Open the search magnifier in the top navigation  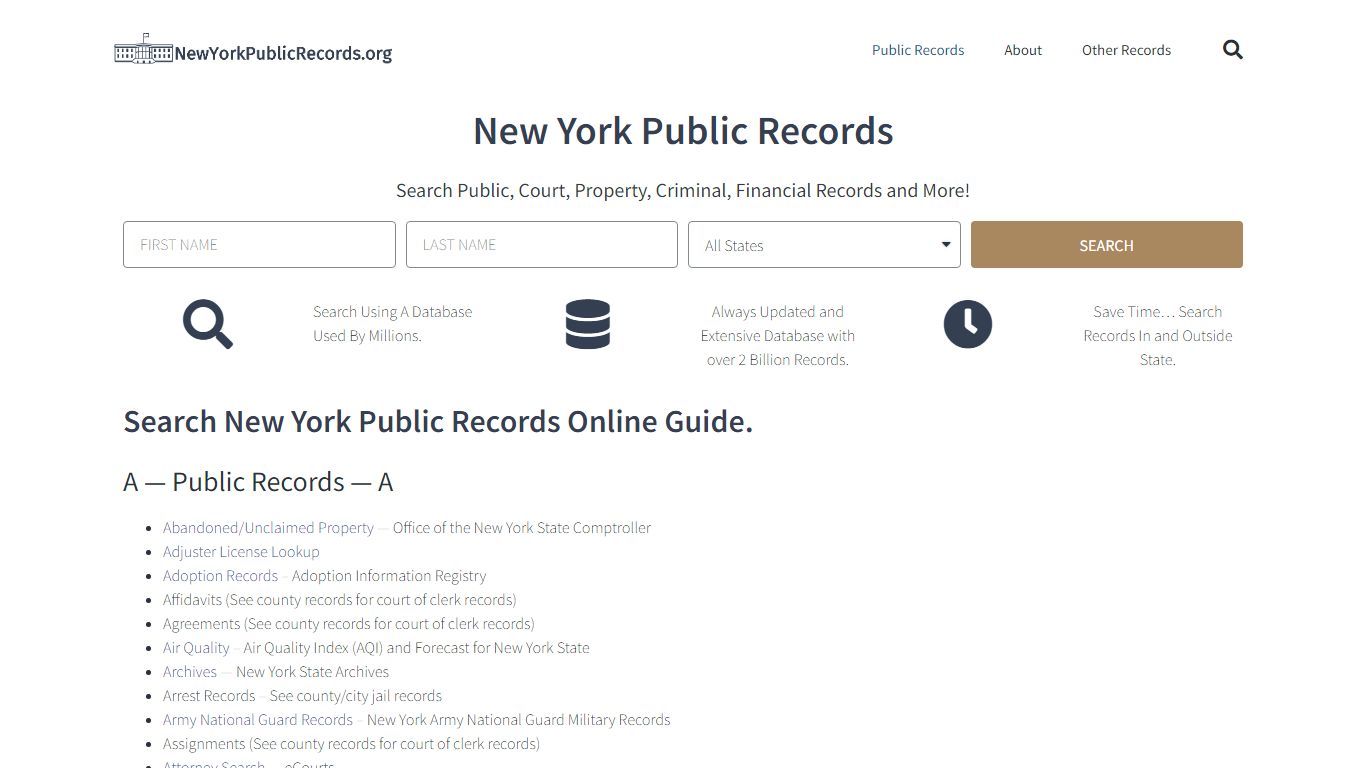click(1232, 49)
